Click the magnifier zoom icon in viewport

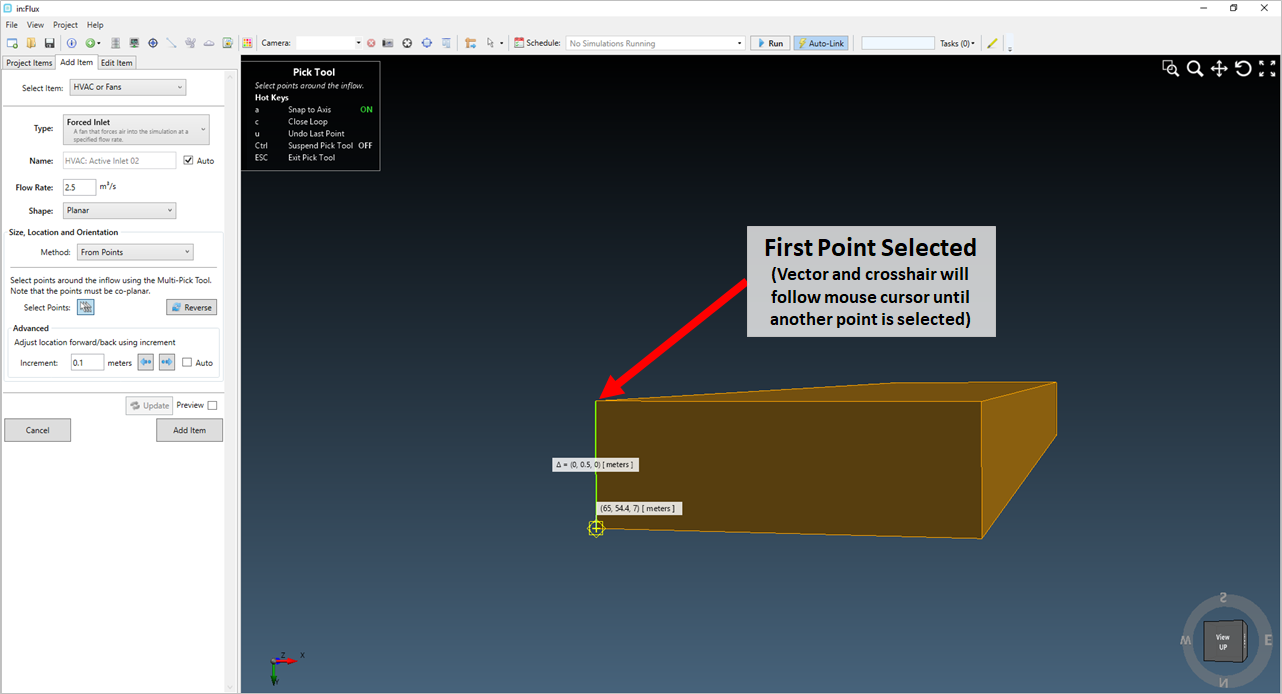[x=1195, y=69]
